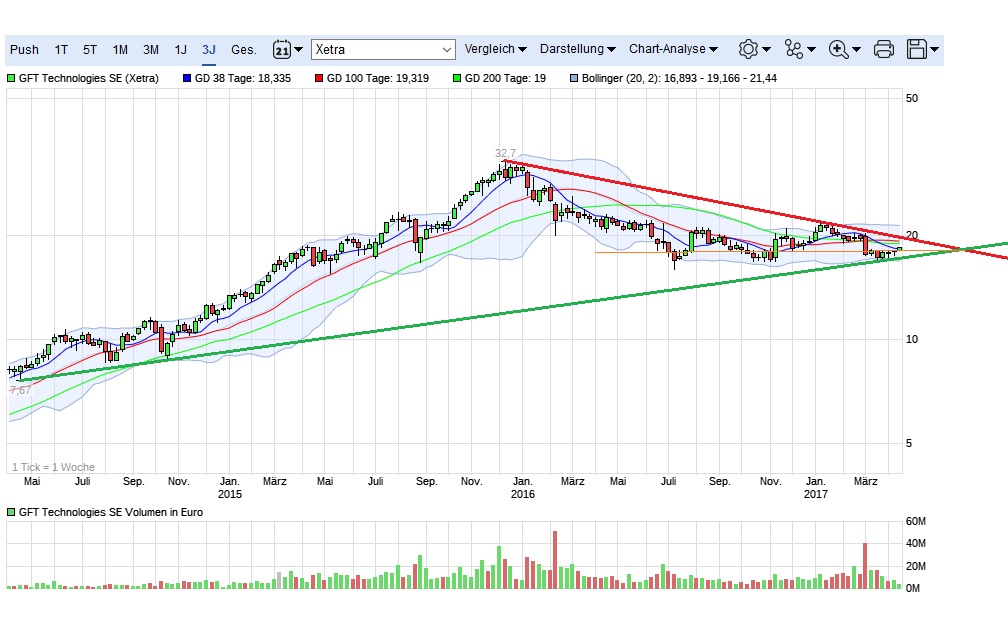Expand the calendar dropdown arrow

point(298,50)
